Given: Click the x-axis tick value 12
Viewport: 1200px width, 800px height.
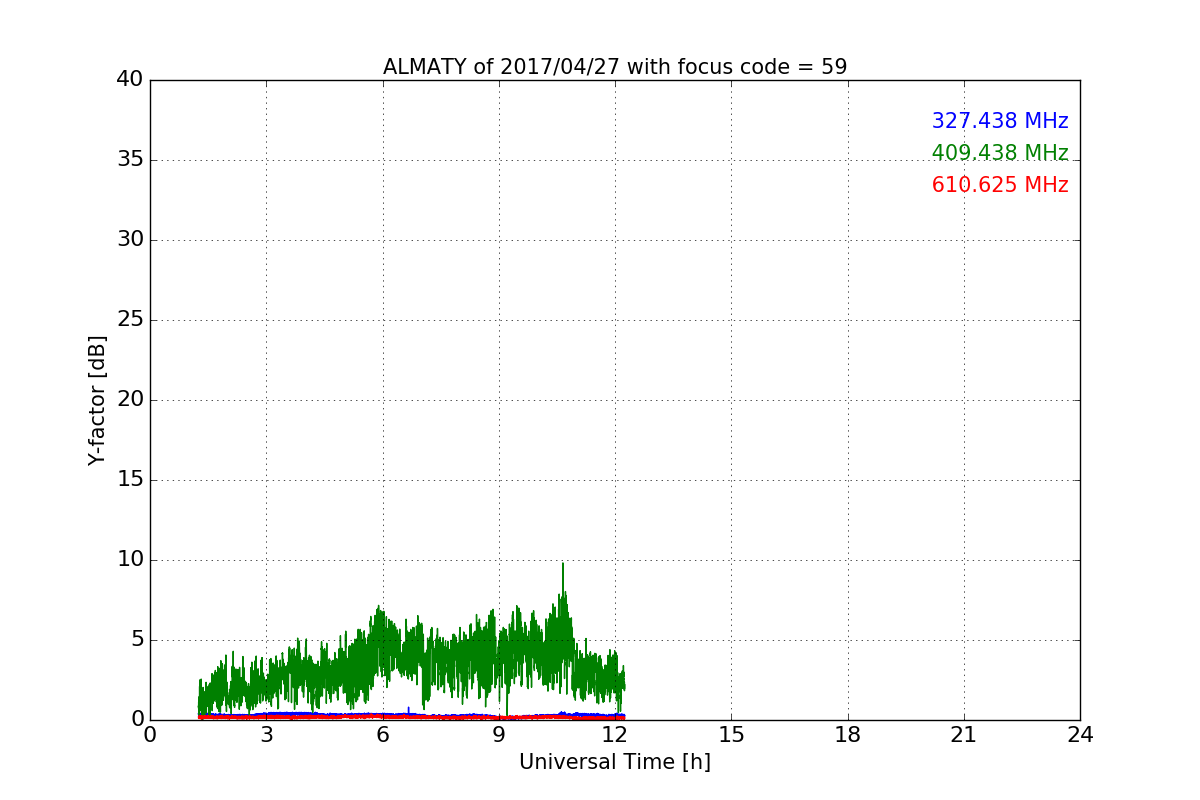Looking at the screenshot, I should coord(615,735).
